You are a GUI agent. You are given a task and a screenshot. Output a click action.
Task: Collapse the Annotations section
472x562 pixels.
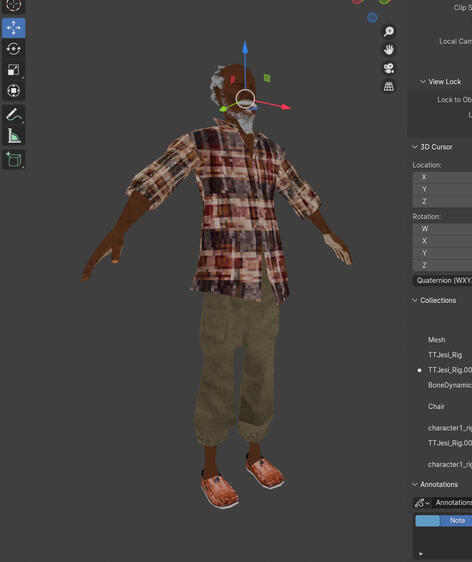point(435,485)
